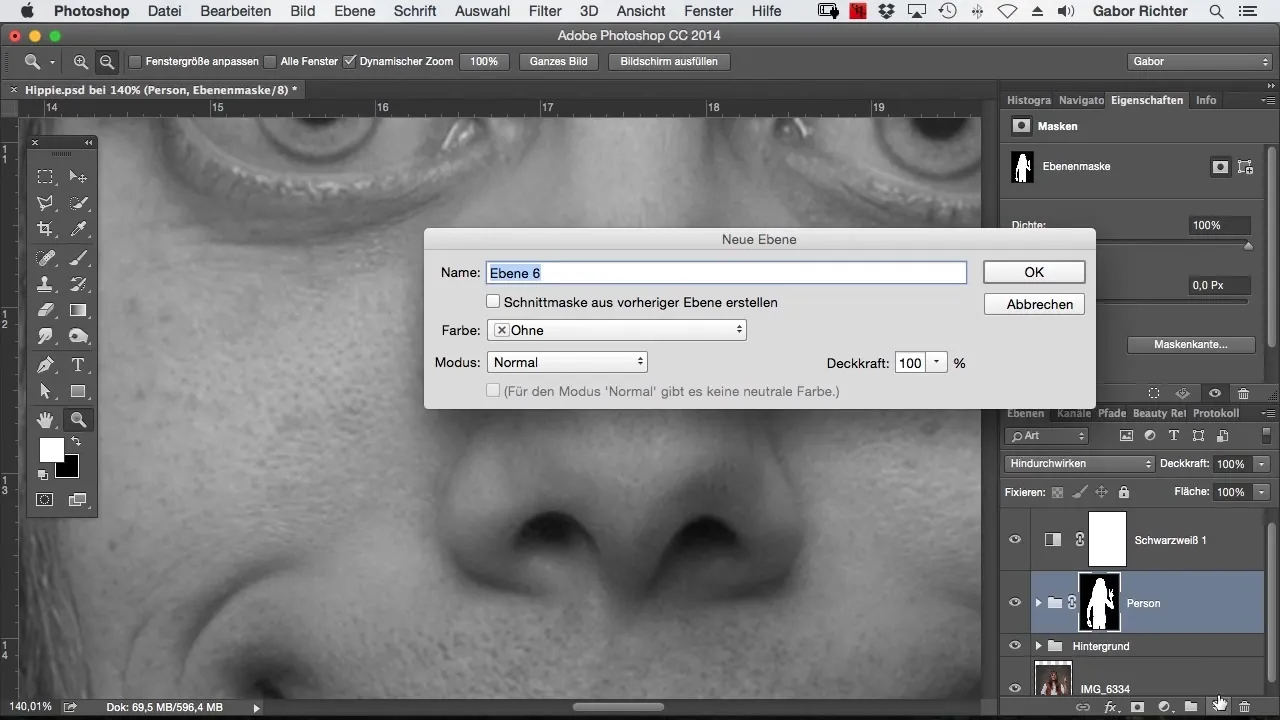The height and width of the screenshot is (720, 1280).
Task: Select the History Brush tool
Action: pos(78,284)
